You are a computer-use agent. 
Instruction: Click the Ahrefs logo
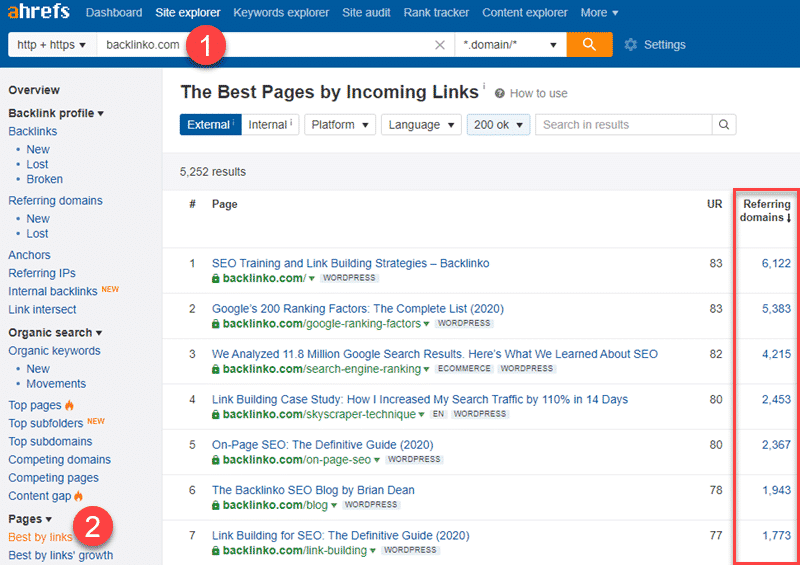(38, 13)
